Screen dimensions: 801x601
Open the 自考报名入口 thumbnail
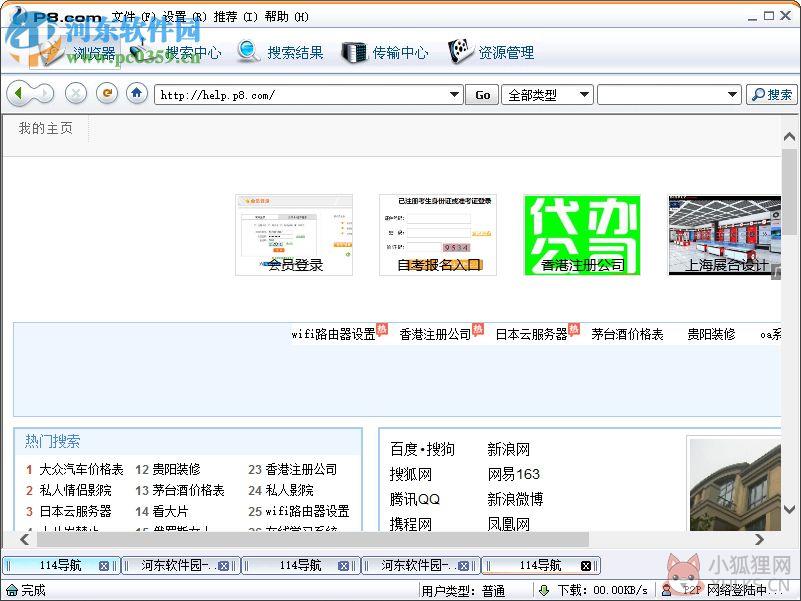coord(438,235)
